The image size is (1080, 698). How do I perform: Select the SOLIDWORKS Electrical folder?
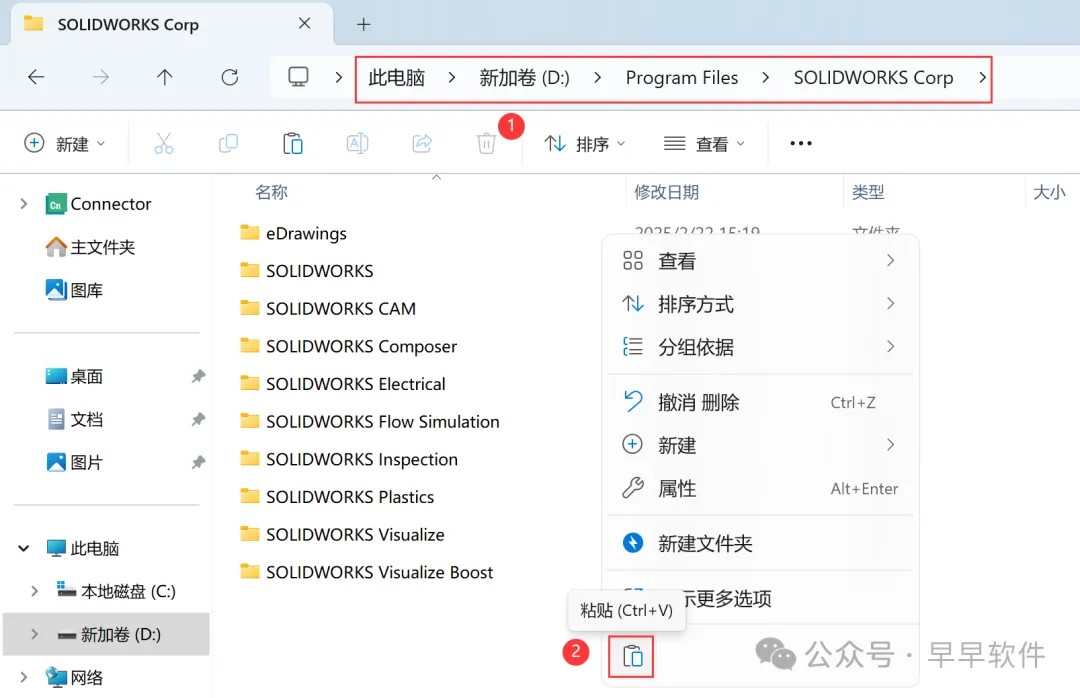[342, 384]
